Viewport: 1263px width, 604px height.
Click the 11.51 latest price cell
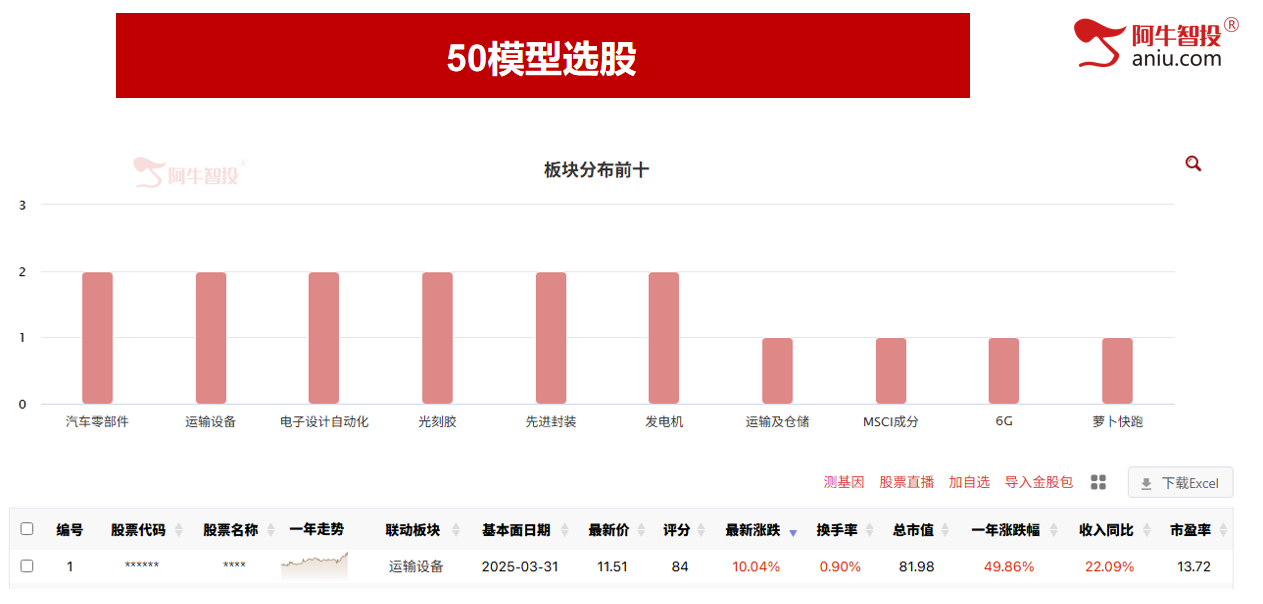(x=612, y=566)
